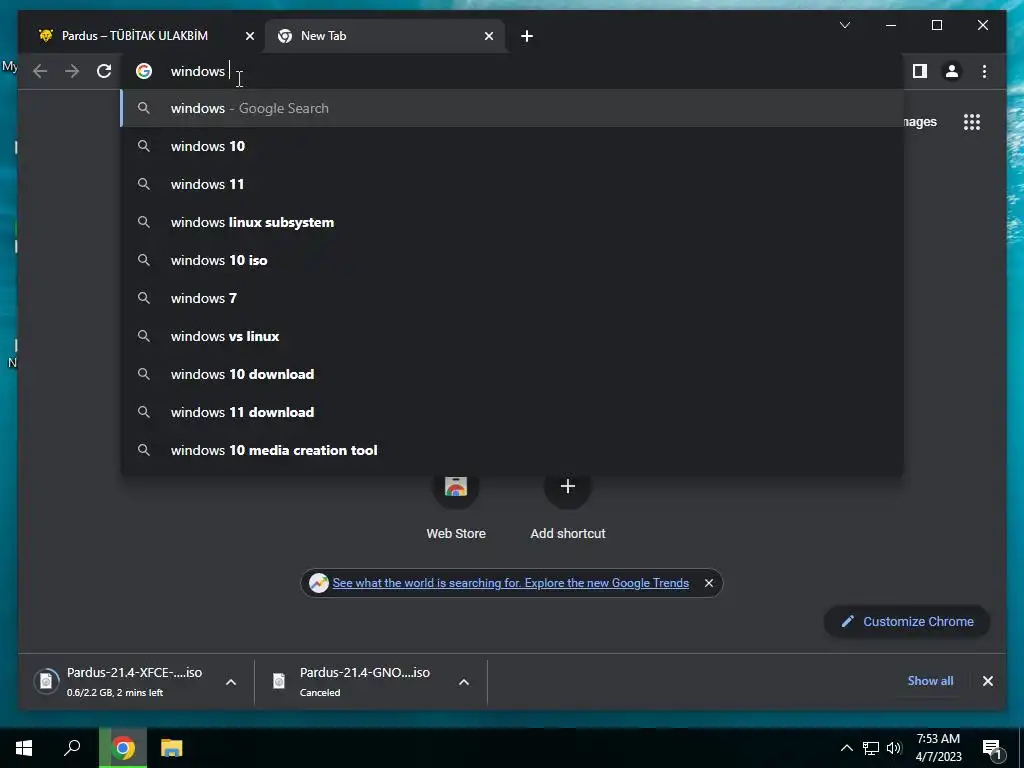
Task: Open the Chrome profile menu
Action: point(952,71)
